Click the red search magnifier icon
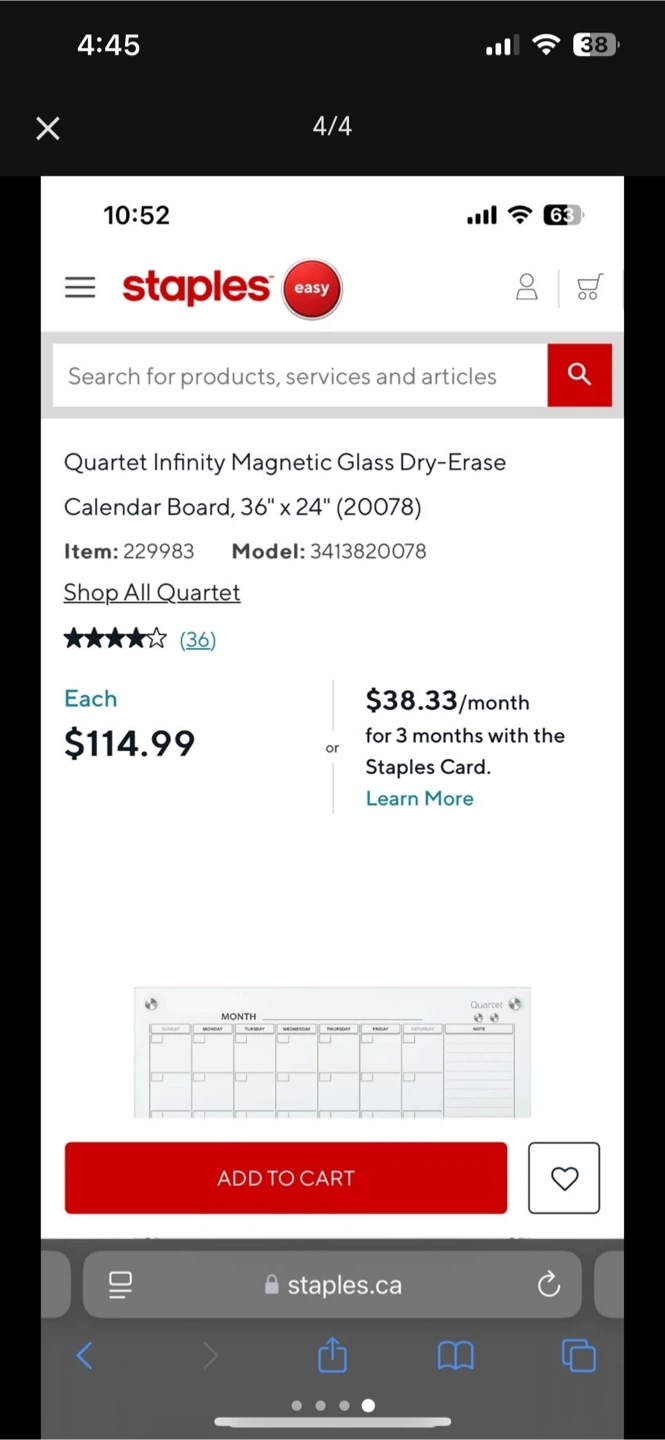 click(580, 375)
